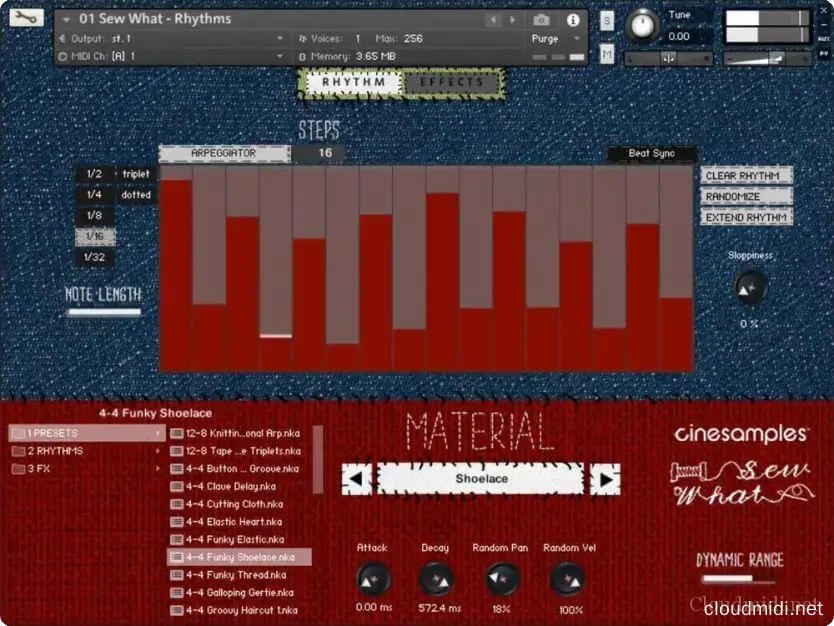Screen dimensions: 834x626
Task: Click the Sloppiness knob
Action: [x=748, y=289]
